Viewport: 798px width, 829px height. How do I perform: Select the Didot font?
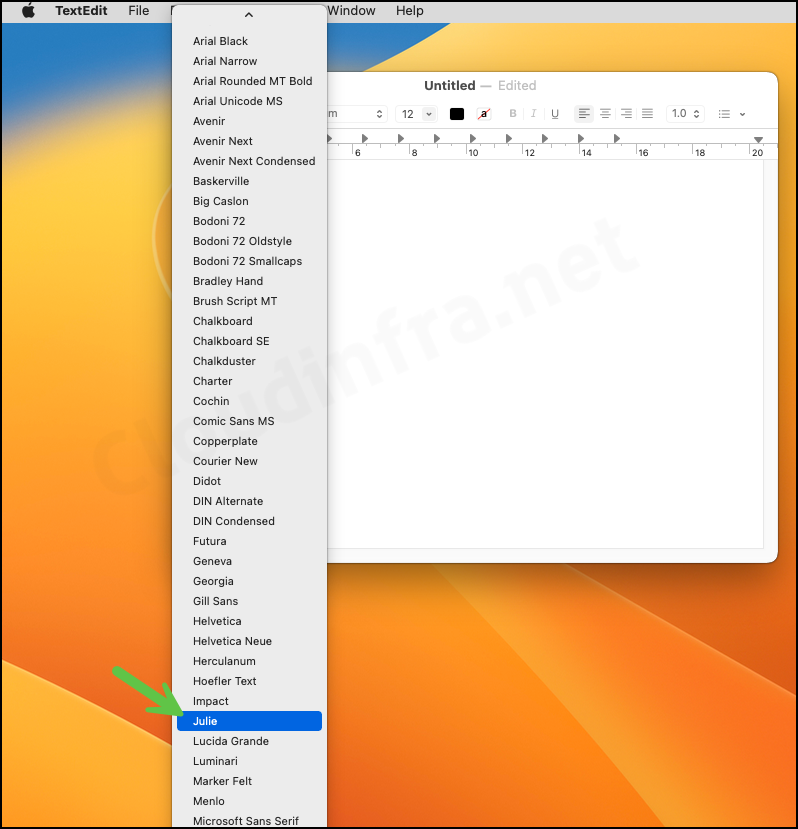(249, 482)
